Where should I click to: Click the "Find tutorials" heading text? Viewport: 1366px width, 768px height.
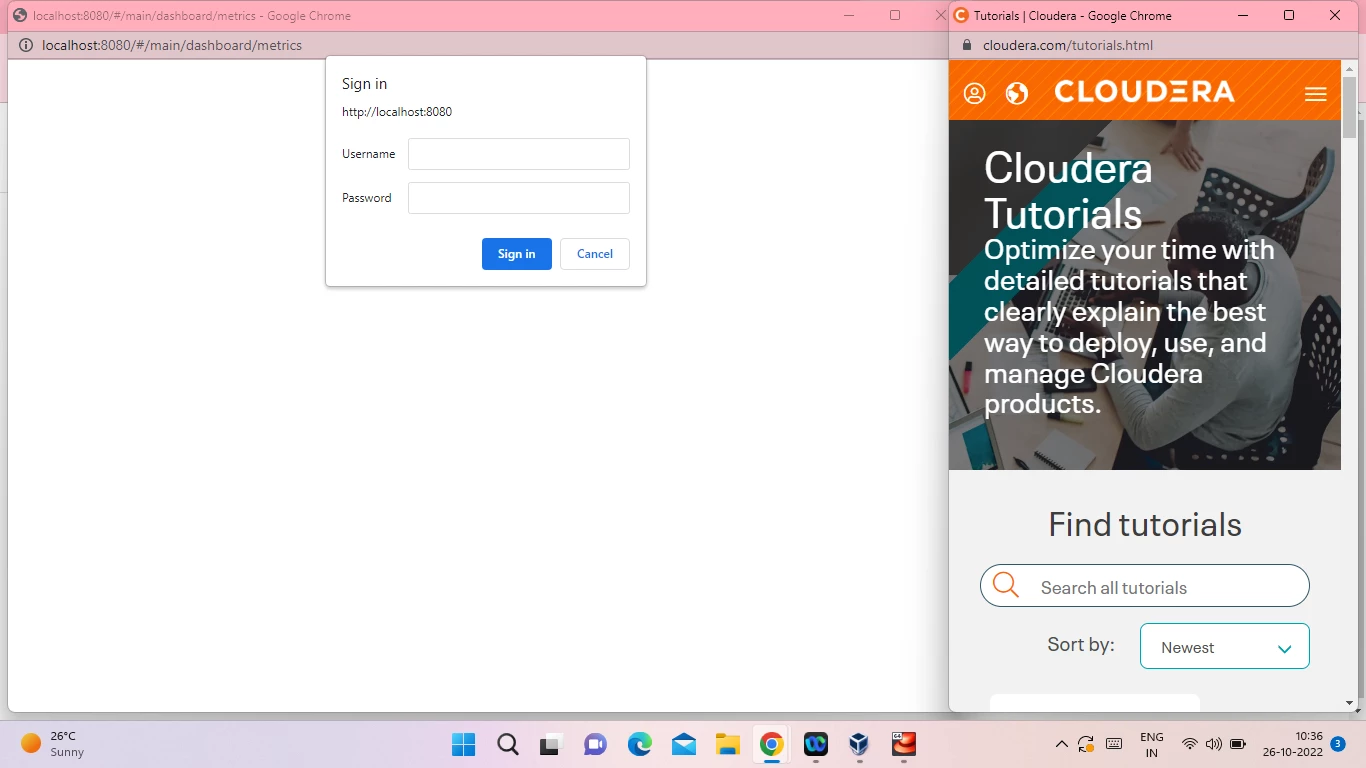[x=1145, y=524]
